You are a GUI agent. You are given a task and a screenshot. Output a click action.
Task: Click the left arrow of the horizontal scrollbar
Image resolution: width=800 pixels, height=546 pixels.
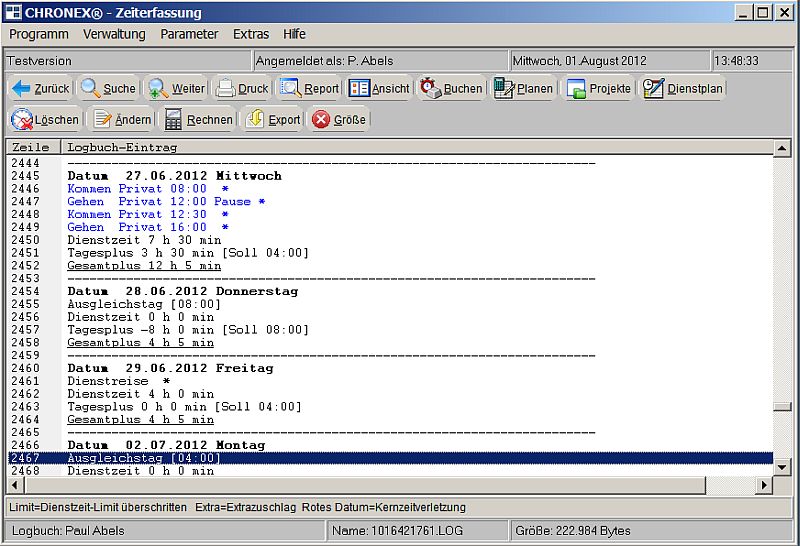pos(15,485)
